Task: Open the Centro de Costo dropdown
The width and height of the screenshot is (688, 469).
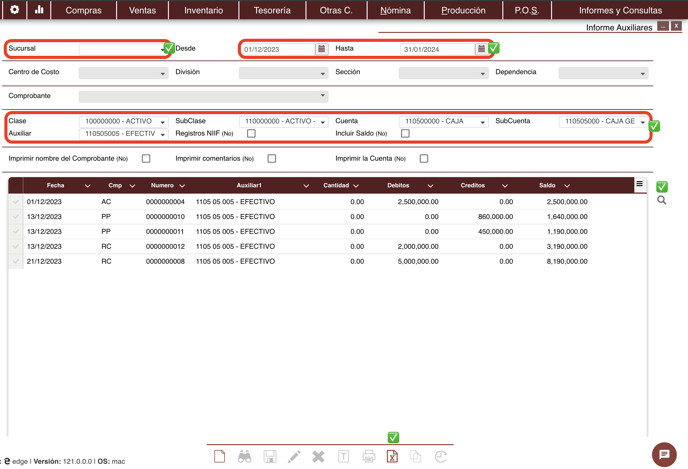Action: [124, 73]
